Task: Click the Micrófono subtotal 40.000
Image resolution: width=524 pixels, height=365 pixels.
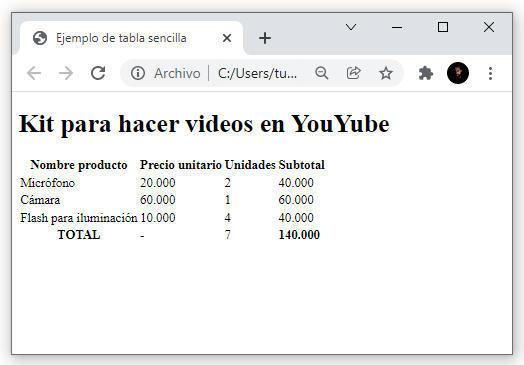Action: 296,183
